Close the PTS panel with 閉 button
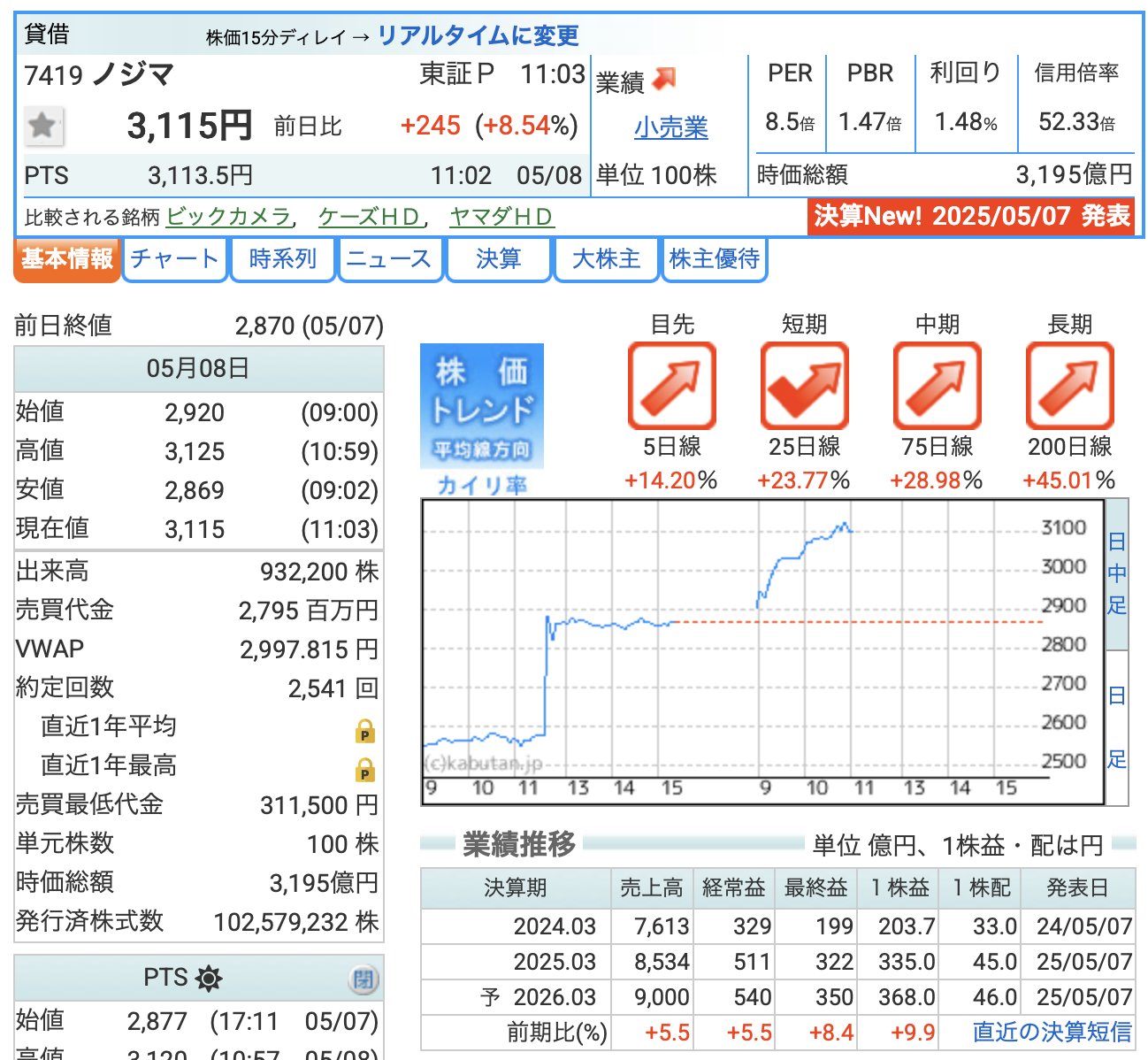This screenshot has width=1148, height=1060. [x=364, y=979]
